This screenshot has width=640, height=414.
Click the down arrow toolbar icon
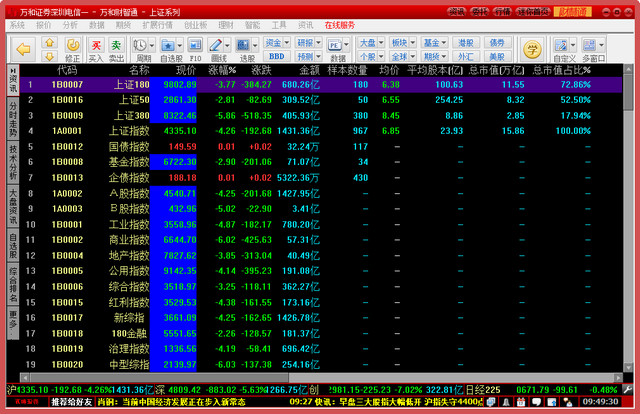[49, 56]
